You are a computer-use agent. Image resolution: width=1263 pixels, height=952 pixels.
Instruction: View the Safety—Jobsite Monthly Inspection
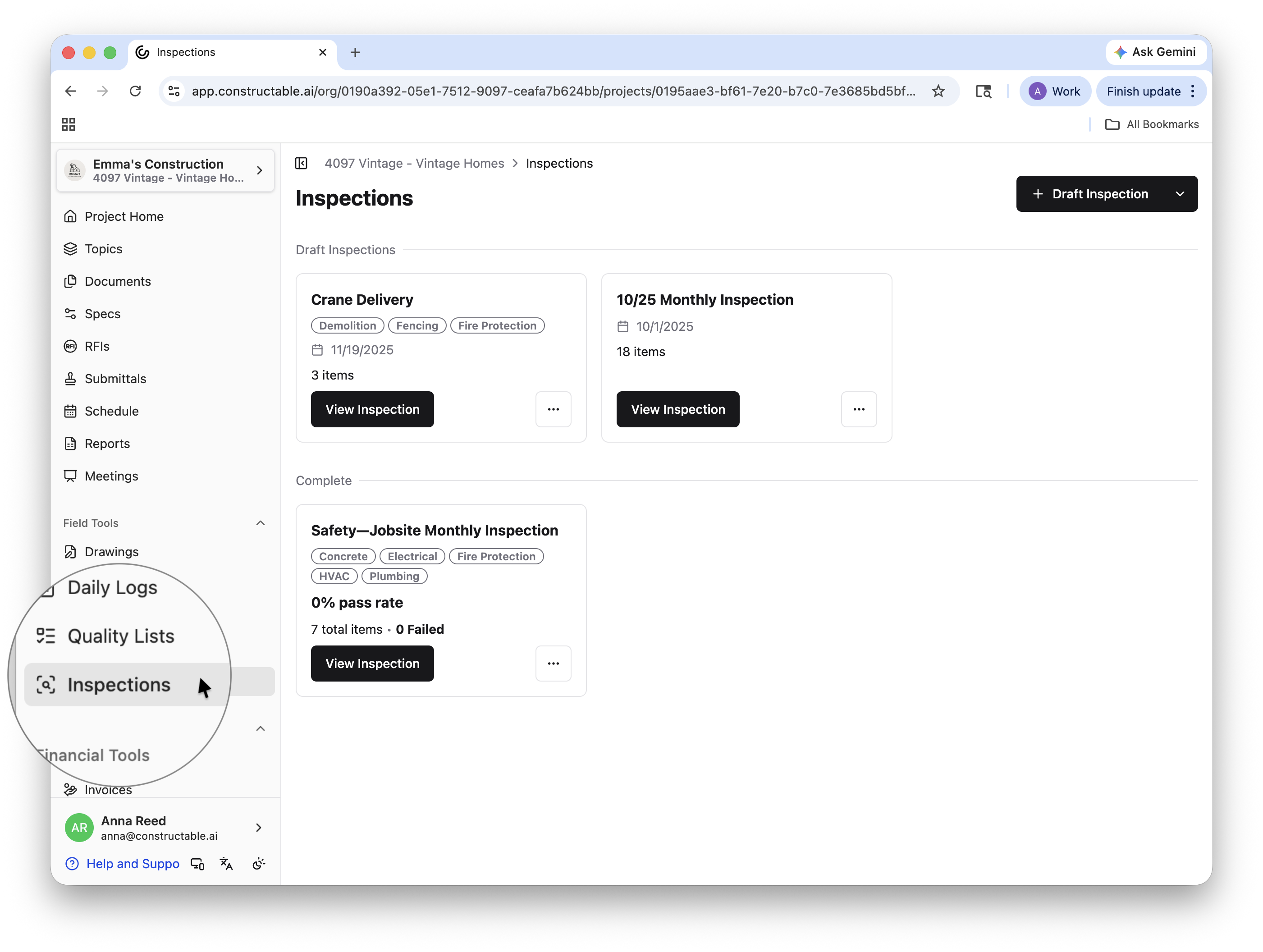[x=372, y=664]
